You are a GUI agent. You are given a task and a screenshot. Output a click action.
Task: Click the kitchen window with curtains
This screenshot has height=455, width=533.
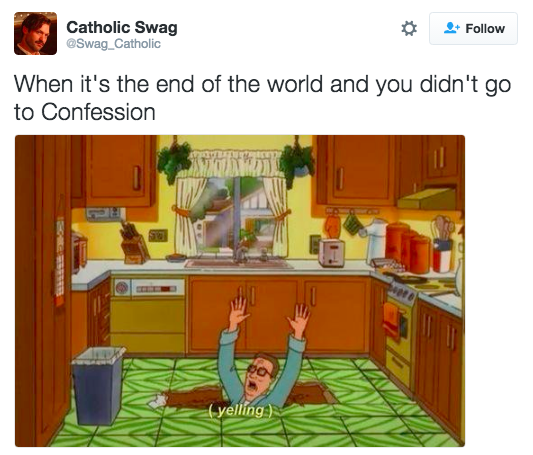tap(233, 209)
